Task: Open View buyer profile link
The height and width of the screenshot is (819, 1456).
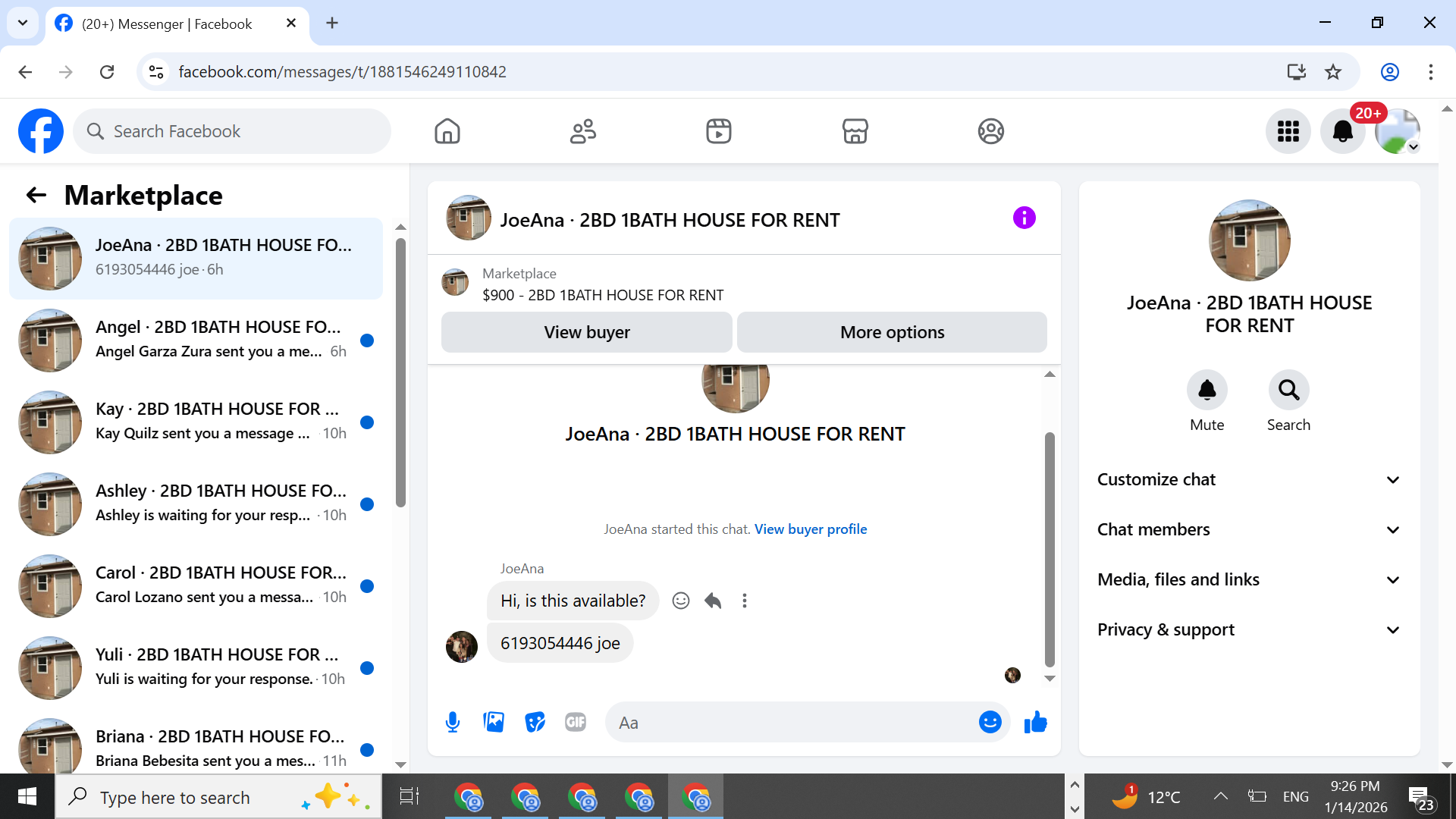Action: tap(810, 529)
